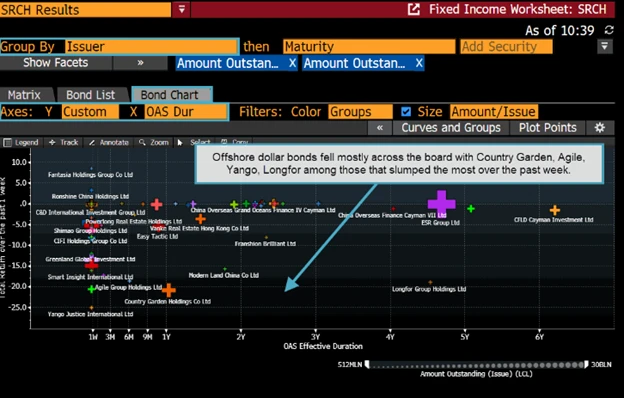Click the Shimao Group Holdings Ltd label
This screenshot has height=398, width=624.
tap(90, 231)
